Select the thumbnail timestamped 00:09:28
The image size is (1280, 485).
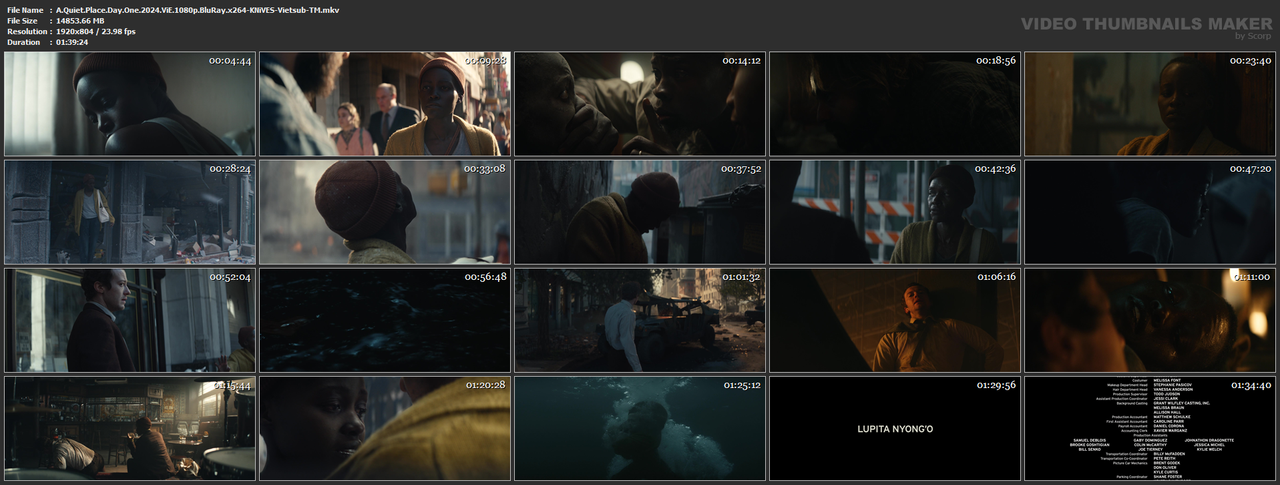click(x=385, y=104)
